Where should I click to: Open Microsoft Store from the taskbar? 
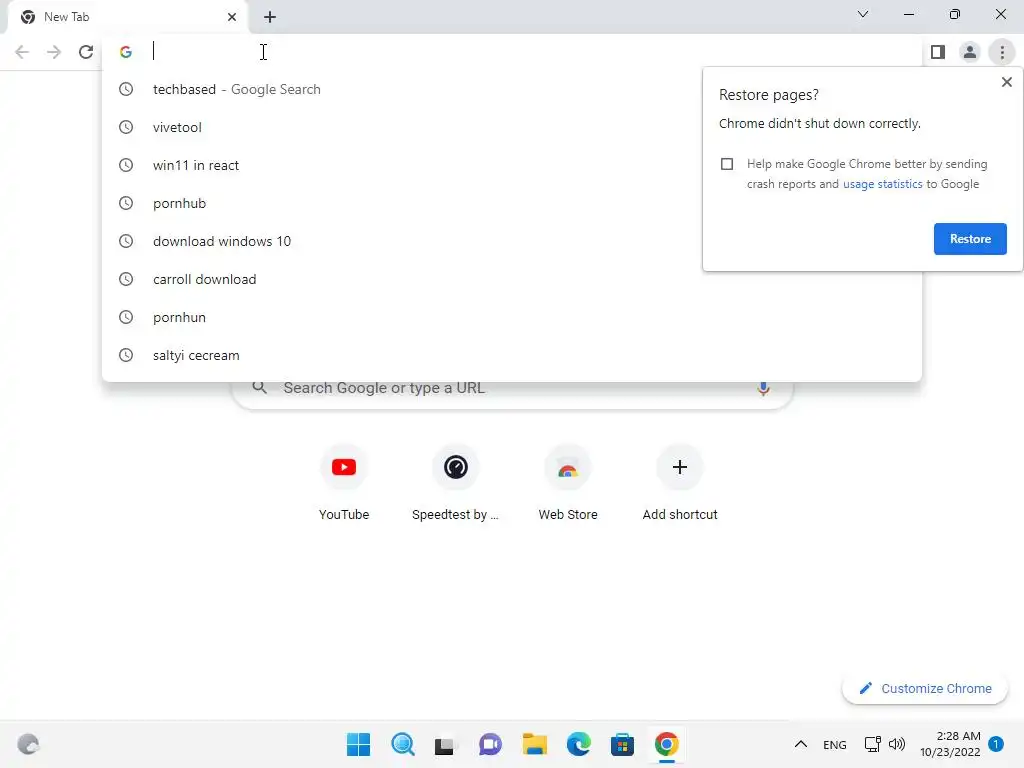click(x=622, y=744)
